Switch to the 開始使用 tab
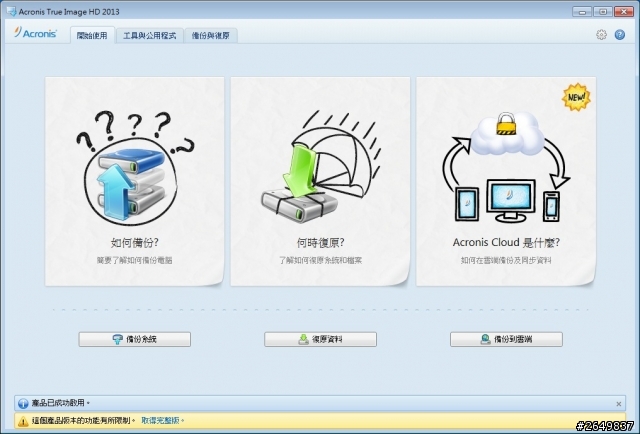 (92, 36)
